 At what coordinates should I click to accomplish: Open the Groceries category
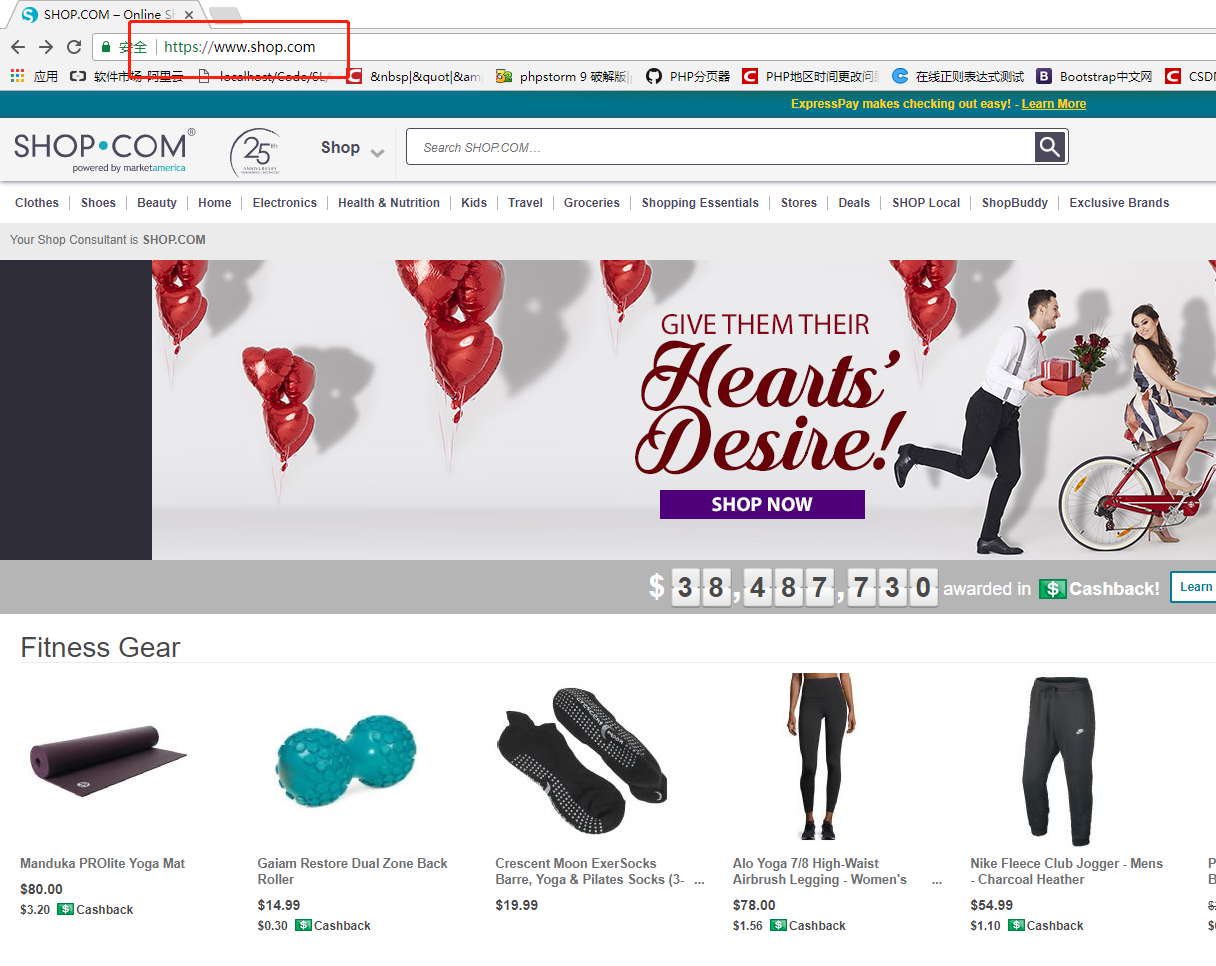tap(592, 203)
